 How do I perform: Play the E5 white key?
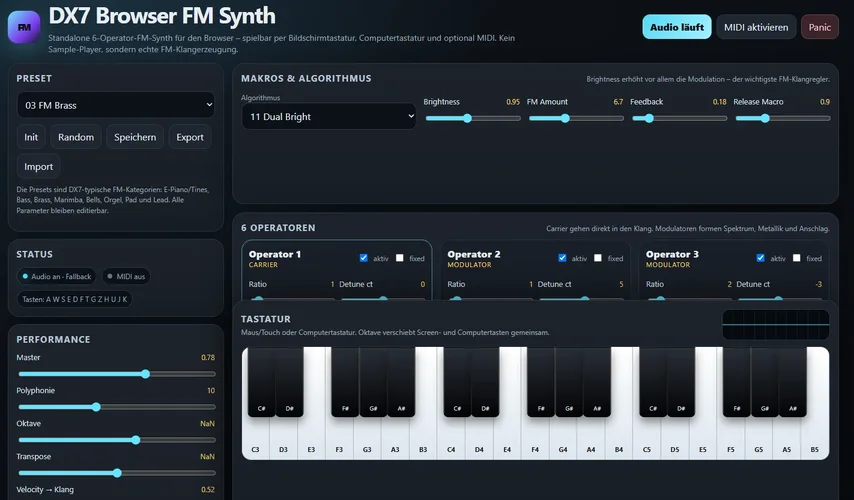click(x=703, y=438)
